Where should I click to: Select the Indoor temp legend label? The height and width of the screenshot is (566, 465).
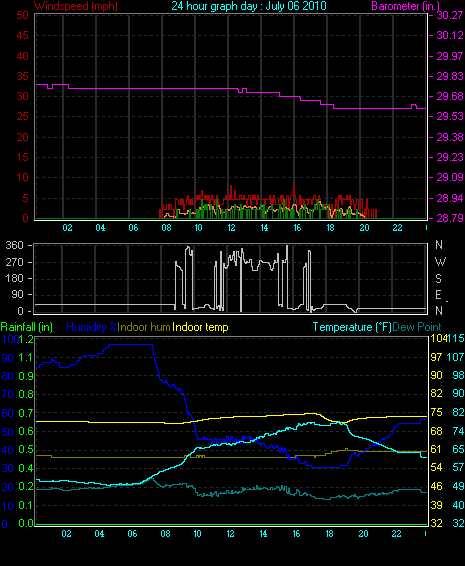pos(200,327)
